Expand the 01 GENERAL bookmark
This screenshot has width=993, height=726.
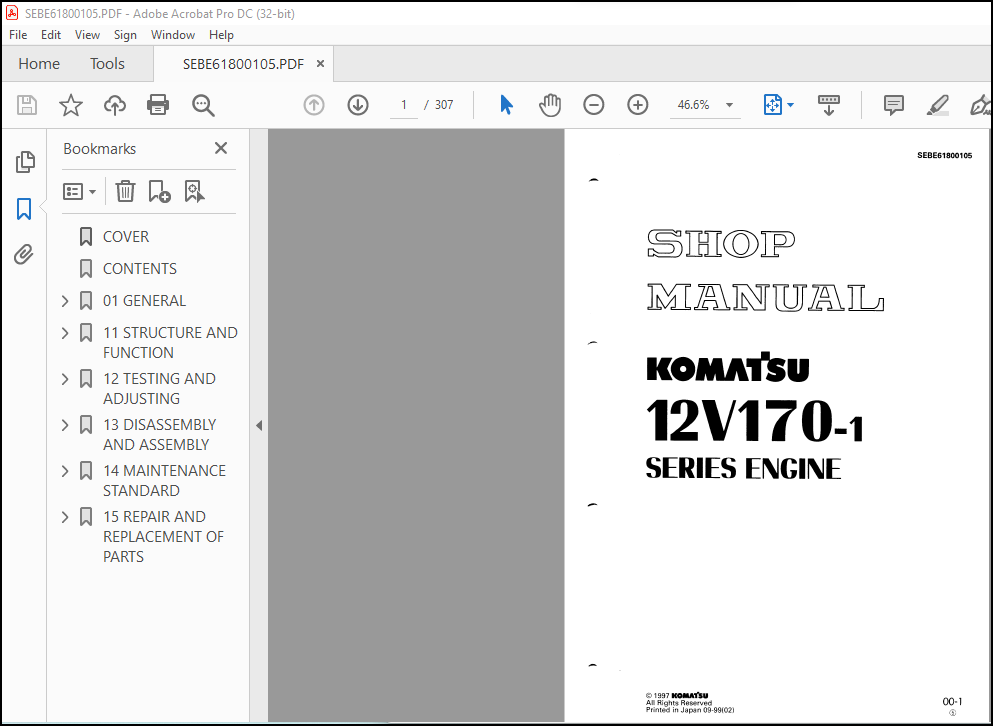[x=65, y=301]
